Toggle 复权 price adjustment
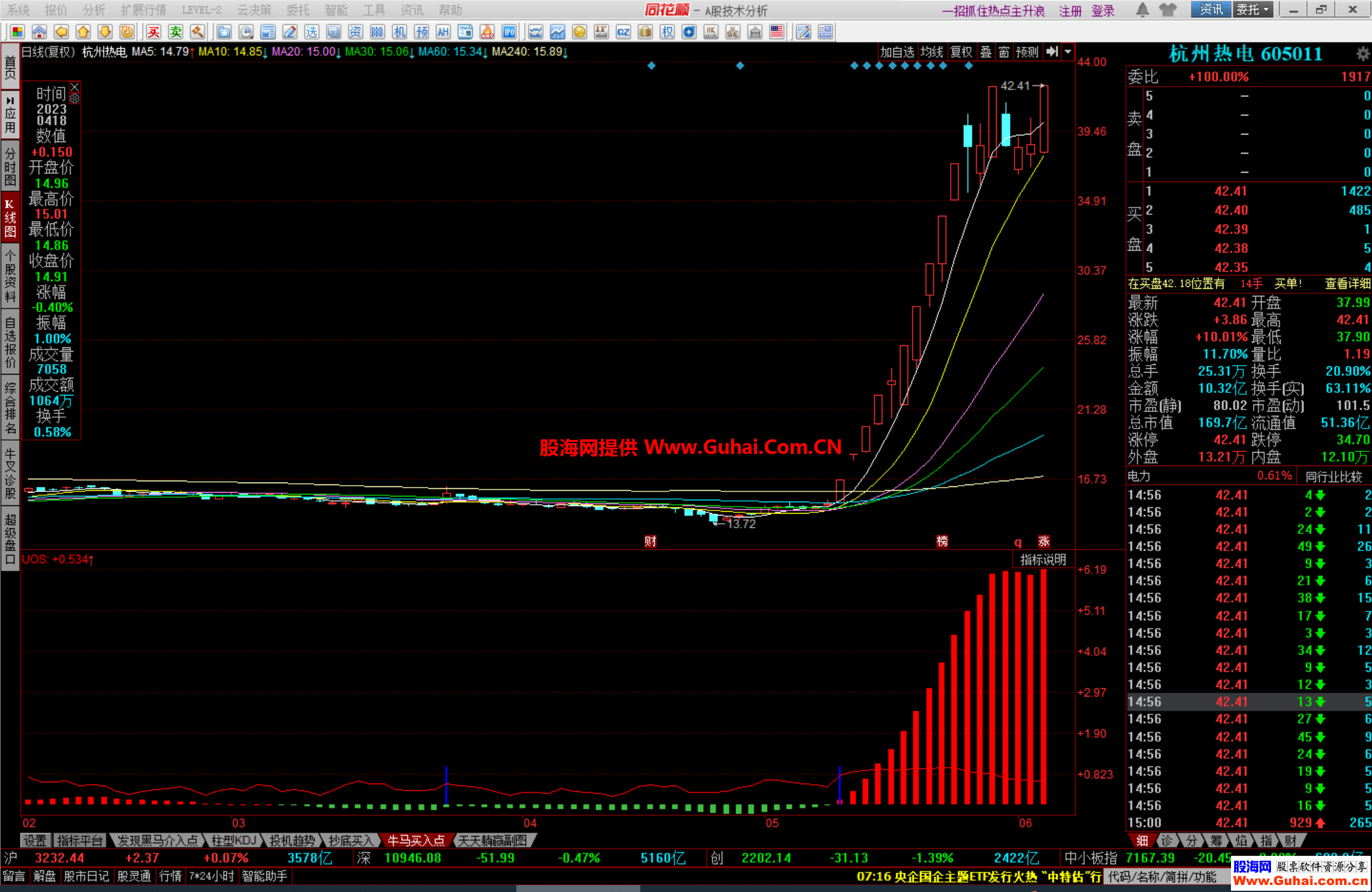Image resolution: width=1372 pixels, height=892 pixels. pos(961,52)
